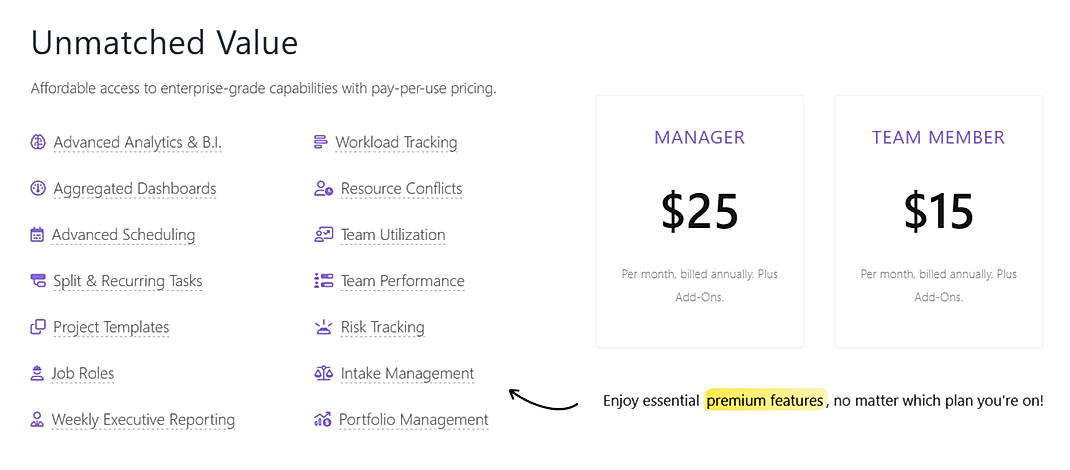This screenshot has width=1070, height=470.
Task: Click the Team Utilization presenter icon
Action: point(323,235)
